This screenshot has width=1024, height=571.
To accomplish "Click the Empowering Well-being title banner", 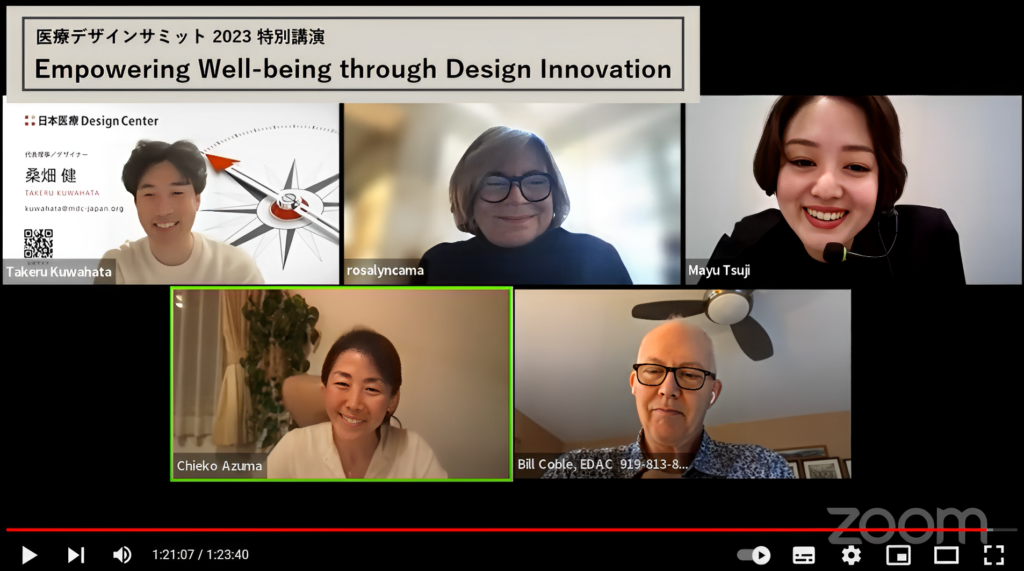I will point(353,54).
